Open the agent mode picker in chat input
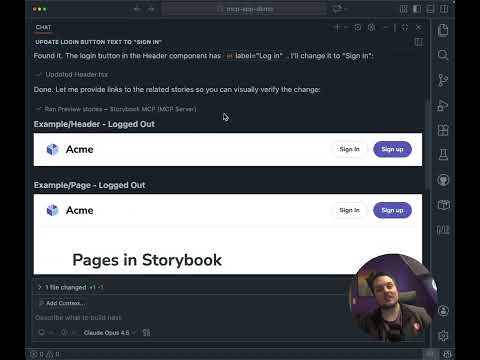This screenshot has height=360, width=480. click(46, 333)
